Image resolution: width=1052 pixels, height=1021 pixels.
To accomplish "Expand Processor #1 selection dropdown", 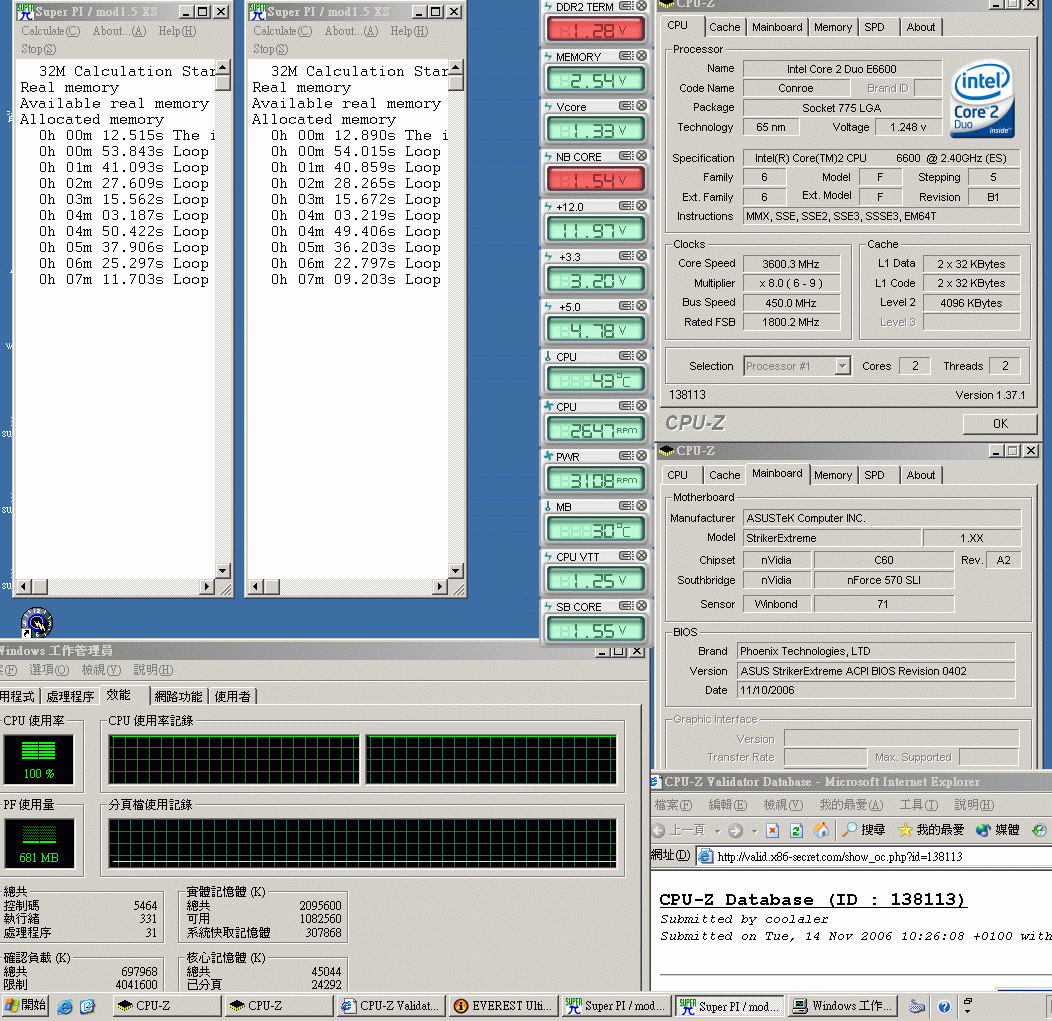I will coord(843,366).
